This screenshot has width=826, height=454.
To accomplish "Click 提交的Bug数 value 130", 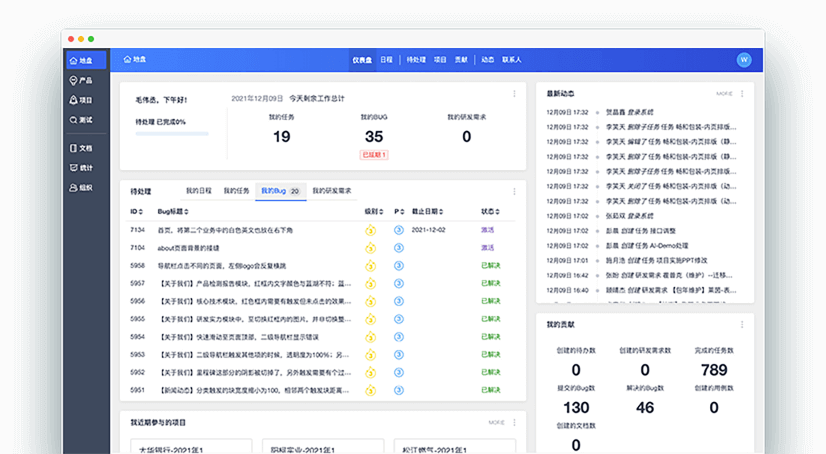I will [576, 408].
